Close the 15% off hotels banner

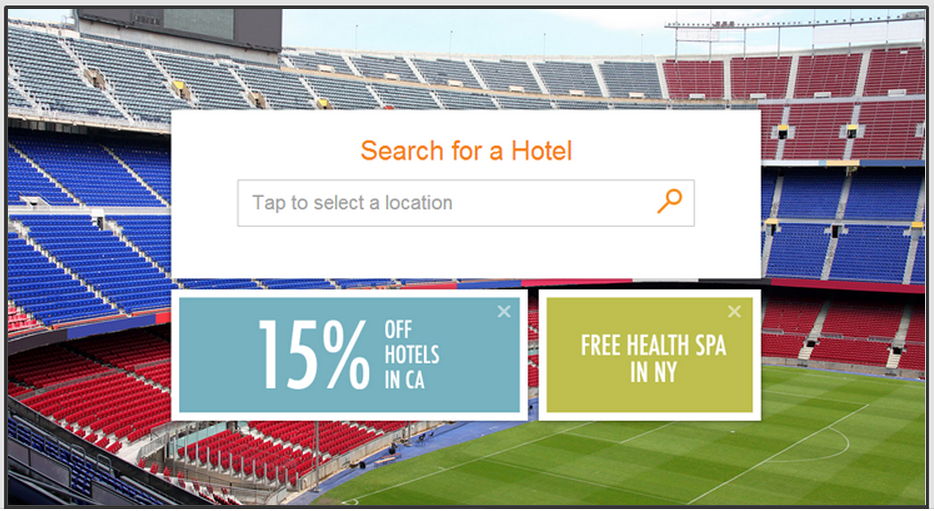[504, 311]
